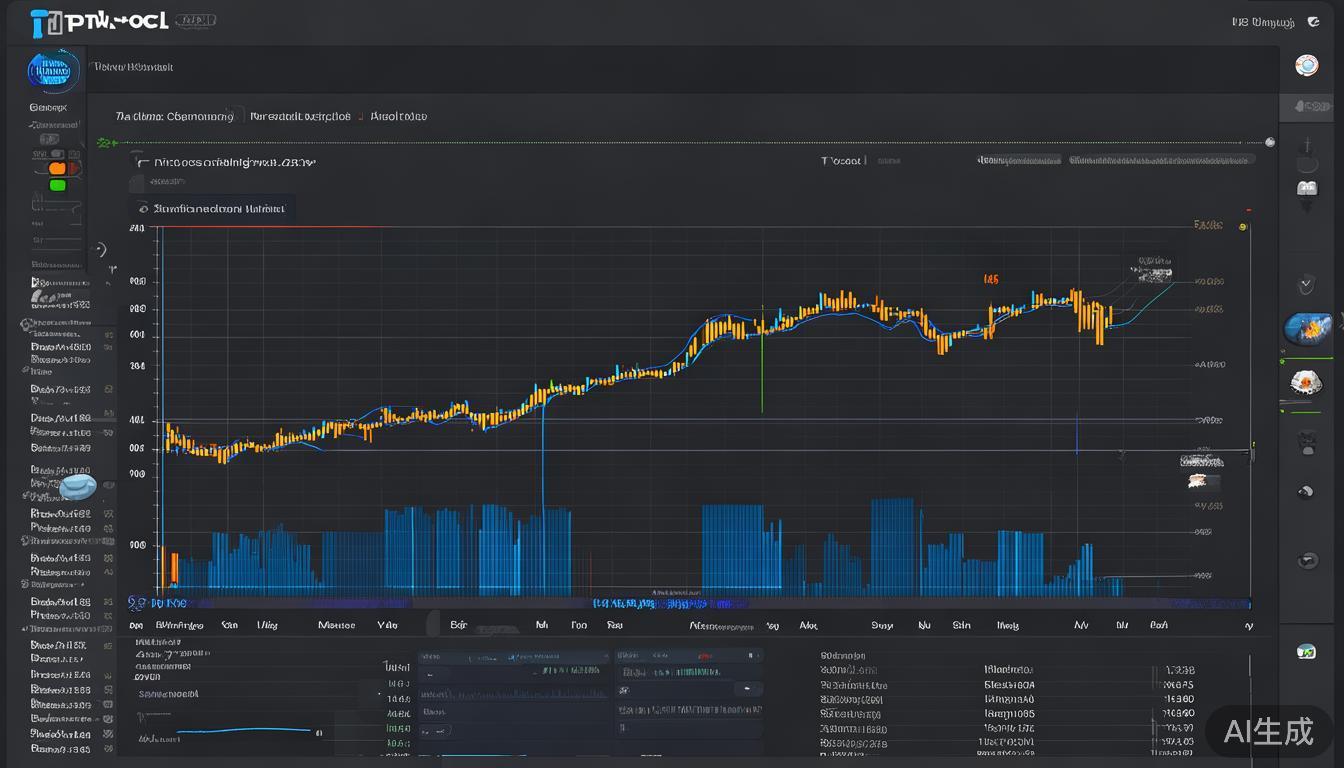Open the dropdown button in lower right panel
This screenshot has width=1344, height=768.
tap(747, 690)
